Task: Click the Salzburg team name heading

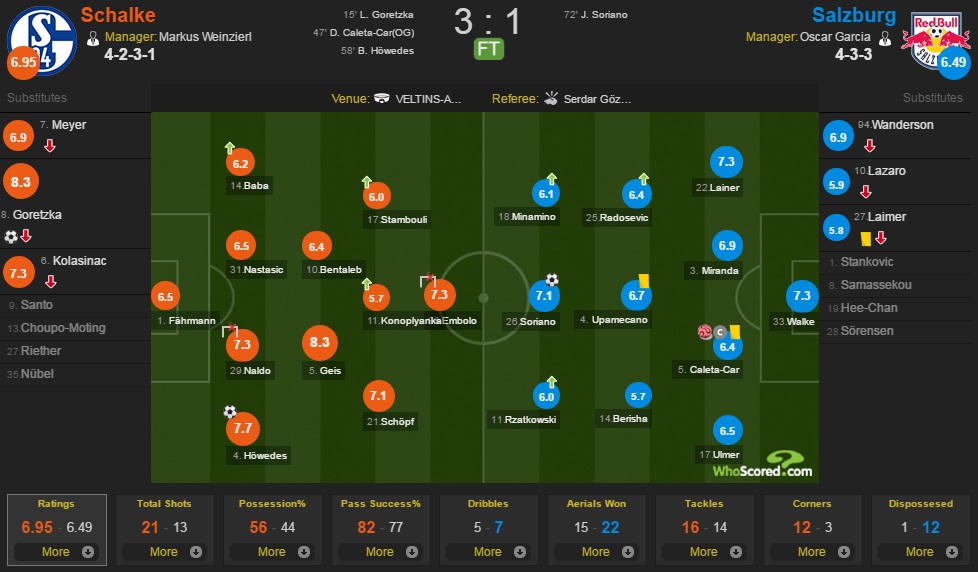Action: pyautogui.click(x=853, y=15)
